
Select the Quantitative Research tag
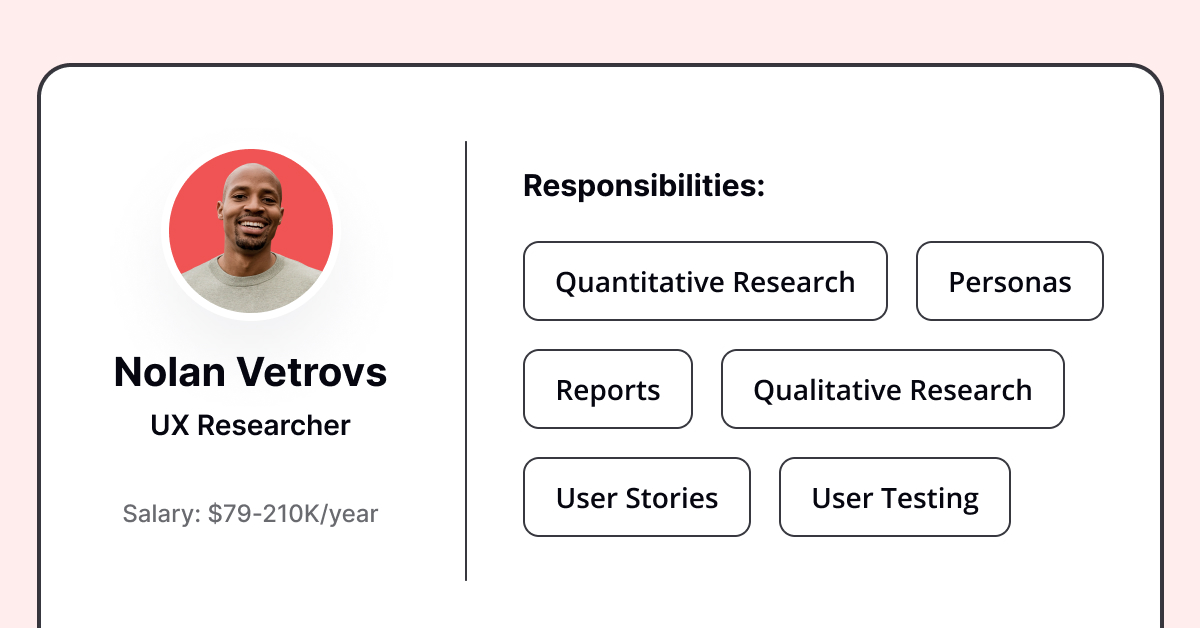coord(705,281)
